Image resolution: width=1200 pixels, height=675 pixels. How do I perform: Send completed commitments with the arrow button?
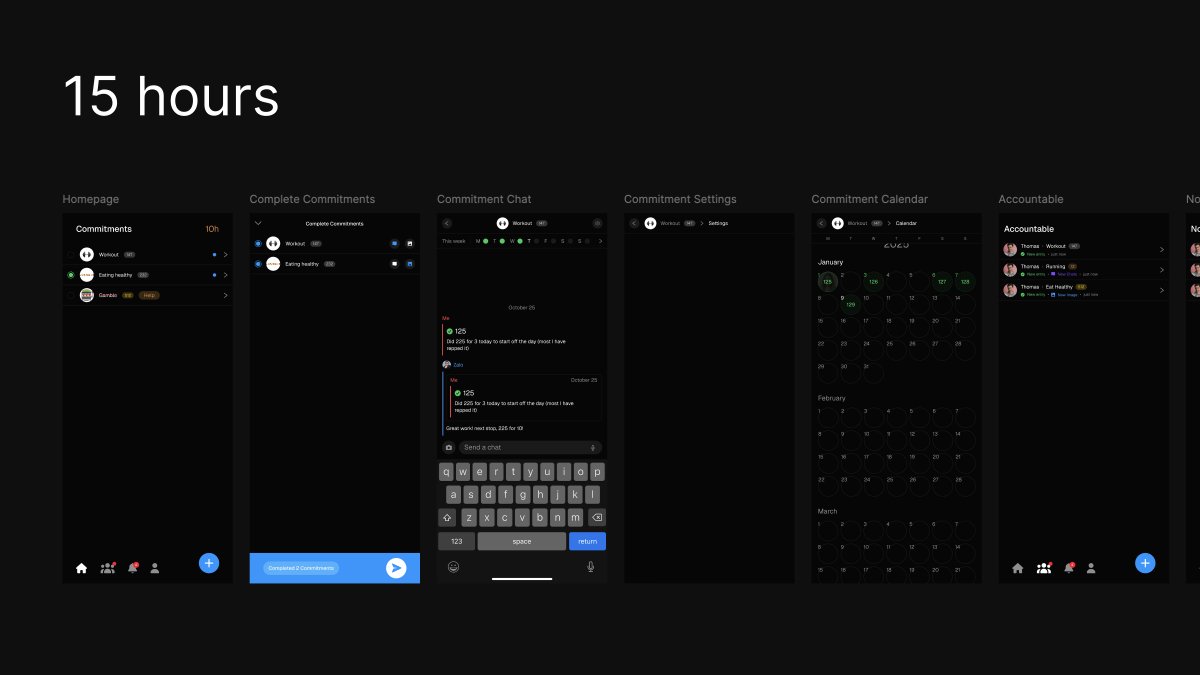tap(396, 568)
